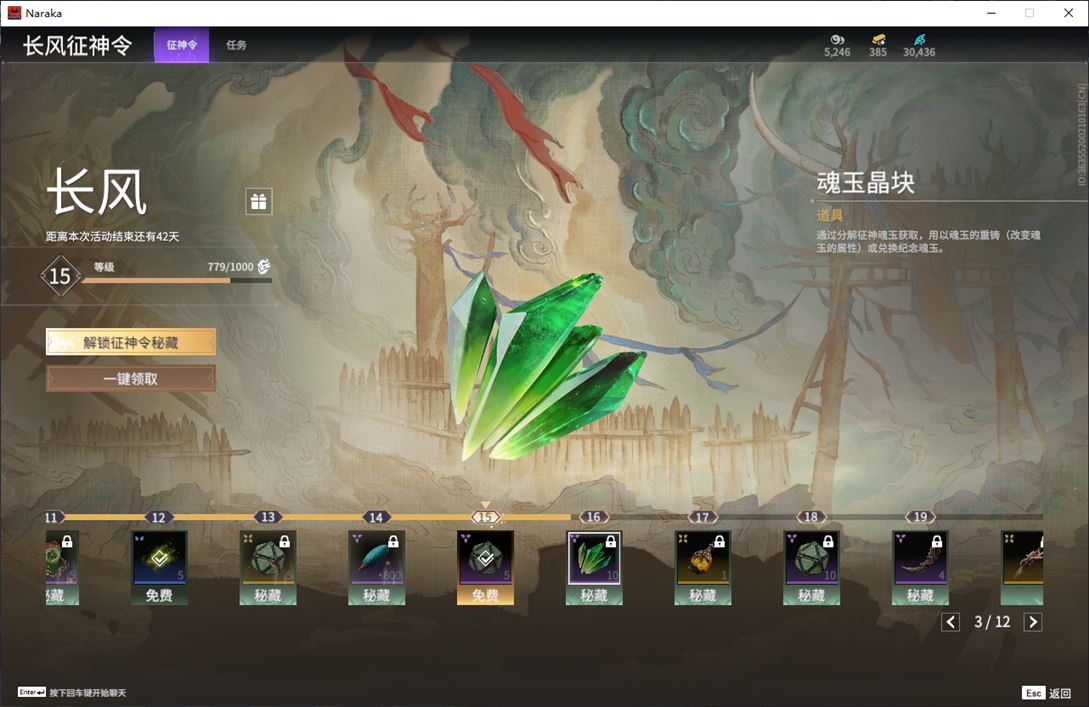Click the 3 / 12 page indicator

(992, 622)
